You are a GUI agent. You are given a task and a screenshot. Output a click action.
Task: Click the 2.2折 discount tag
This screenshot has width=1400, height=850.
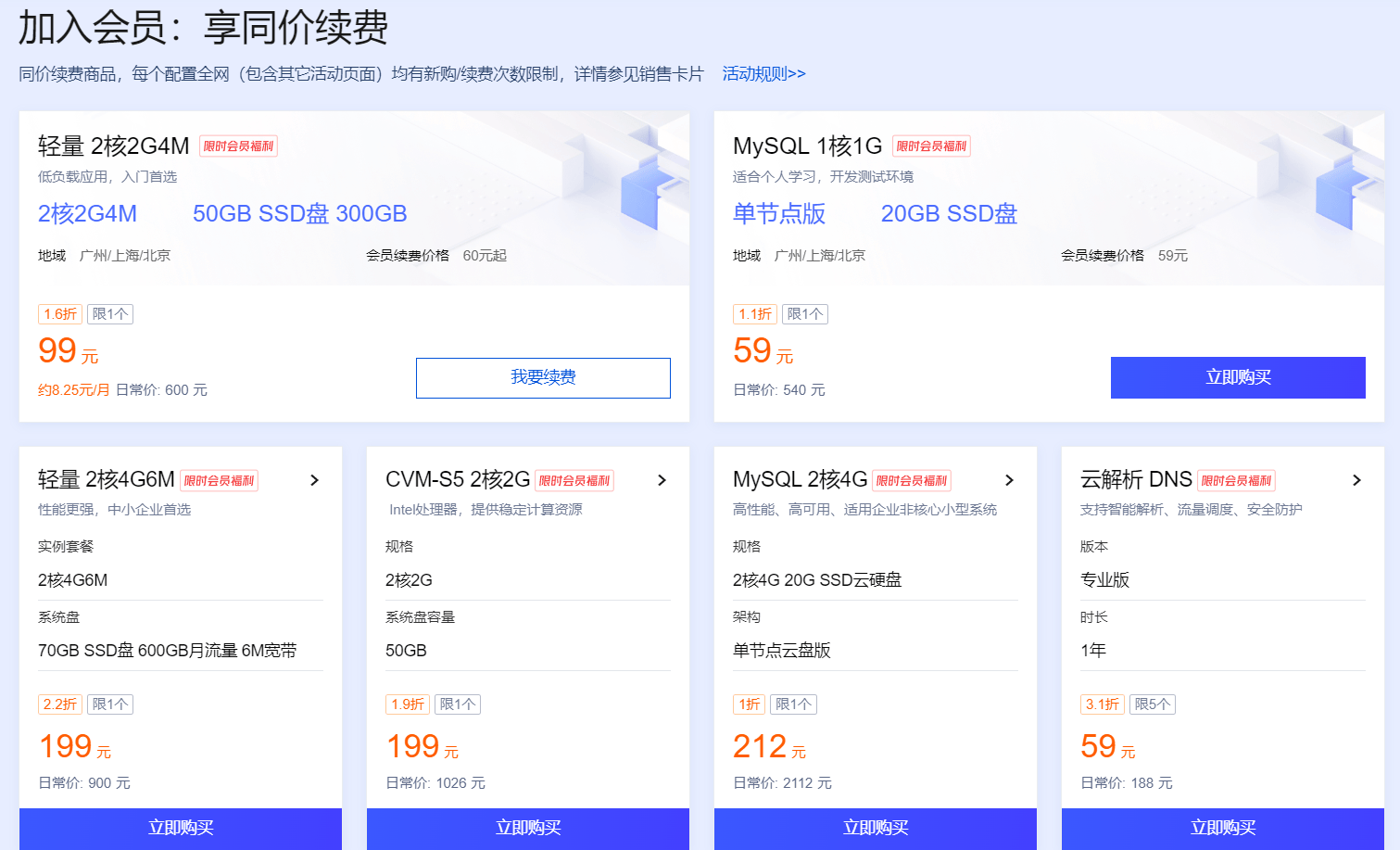point(60,704)
